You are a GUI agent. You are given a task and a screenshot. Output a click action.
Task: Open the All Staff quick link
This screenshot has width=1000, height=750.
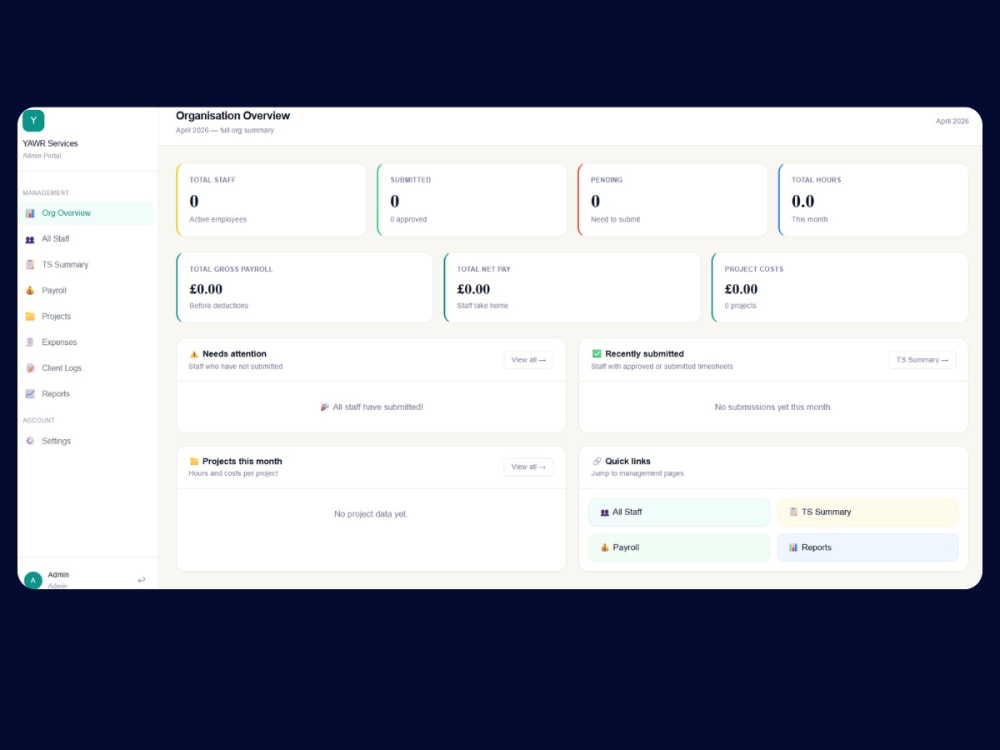pyautogui.click(x=679, y=512)
